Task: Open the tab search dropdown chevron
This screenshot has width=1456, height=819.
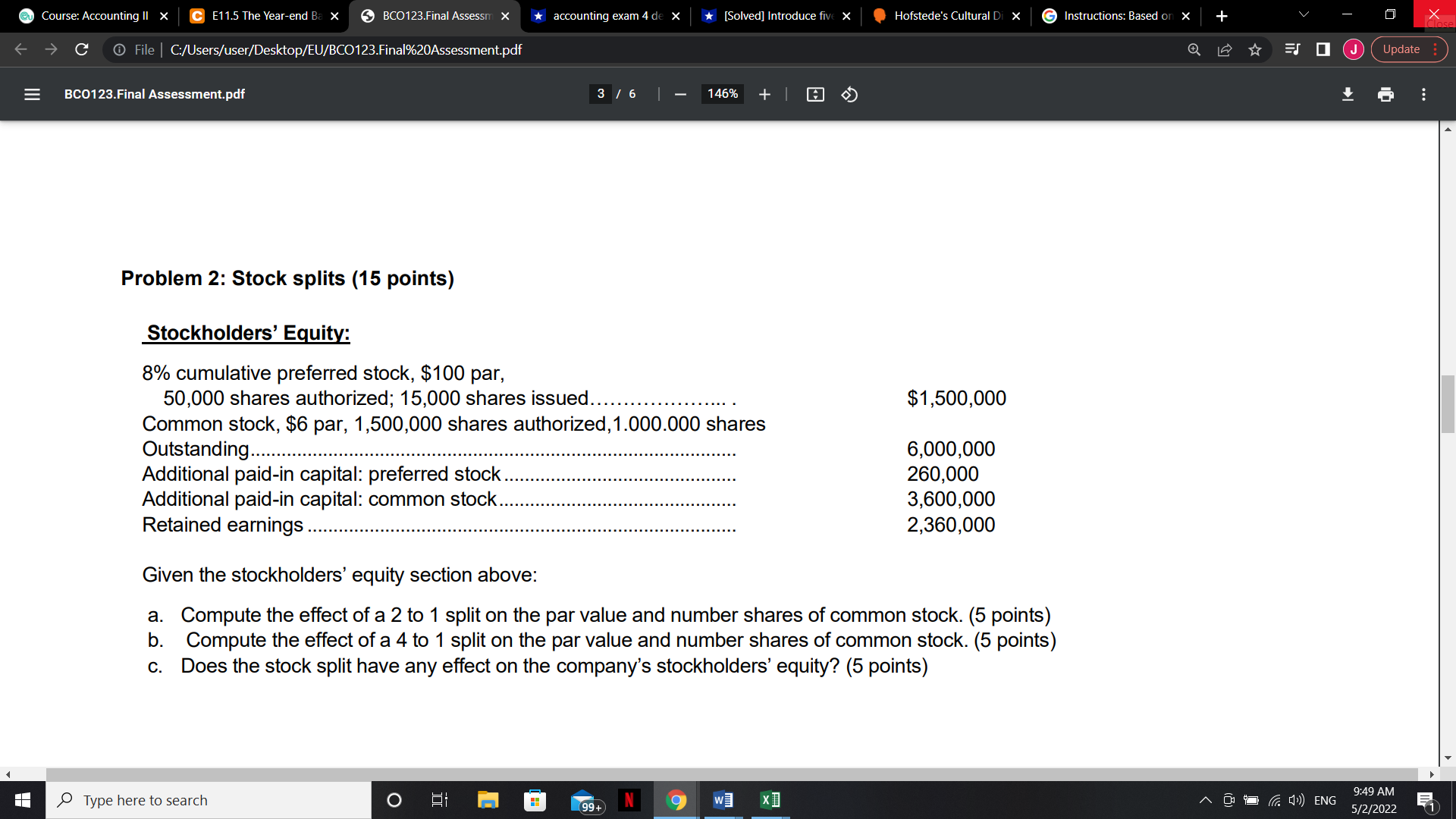Action: click(1304, 15)
